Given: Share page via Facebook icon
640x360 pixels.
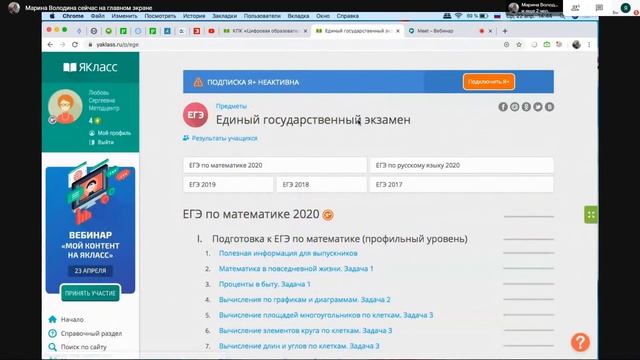Looking at the screenshot, I should pyautogui.click(x=503, y=107).
